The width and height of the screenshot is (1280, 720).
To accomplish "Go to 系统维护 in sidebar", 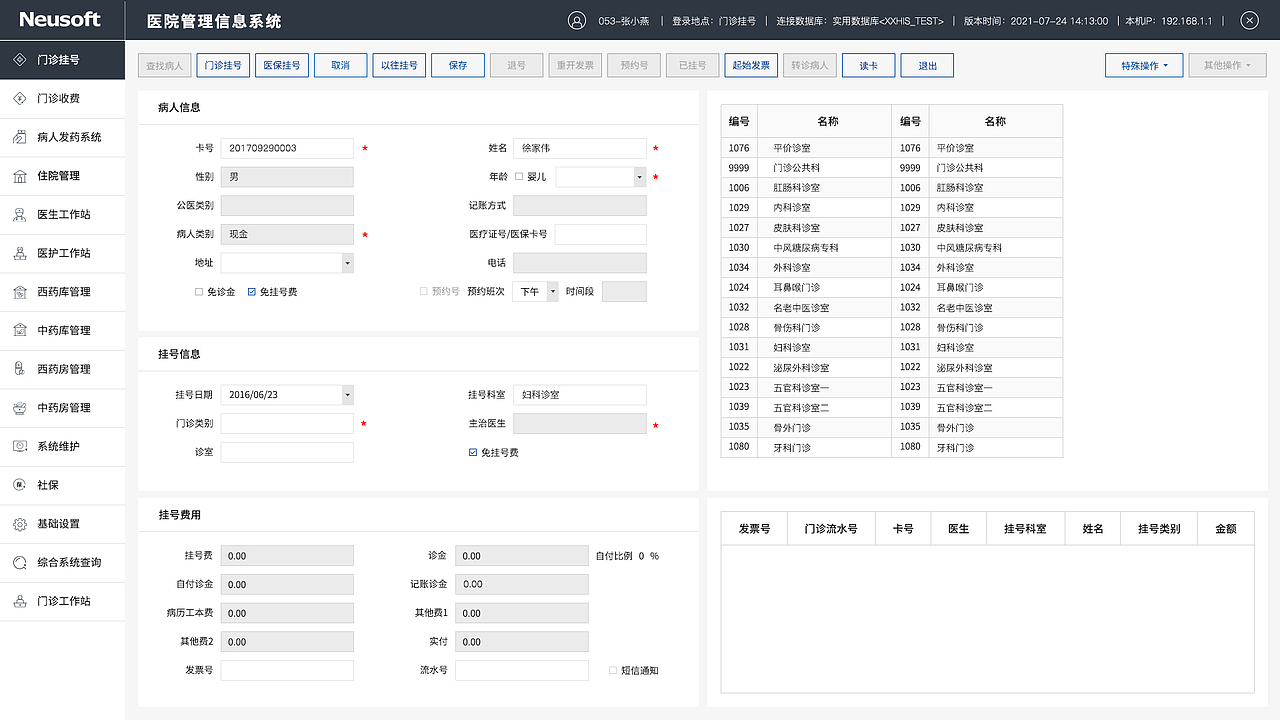I will click(62, 446).
